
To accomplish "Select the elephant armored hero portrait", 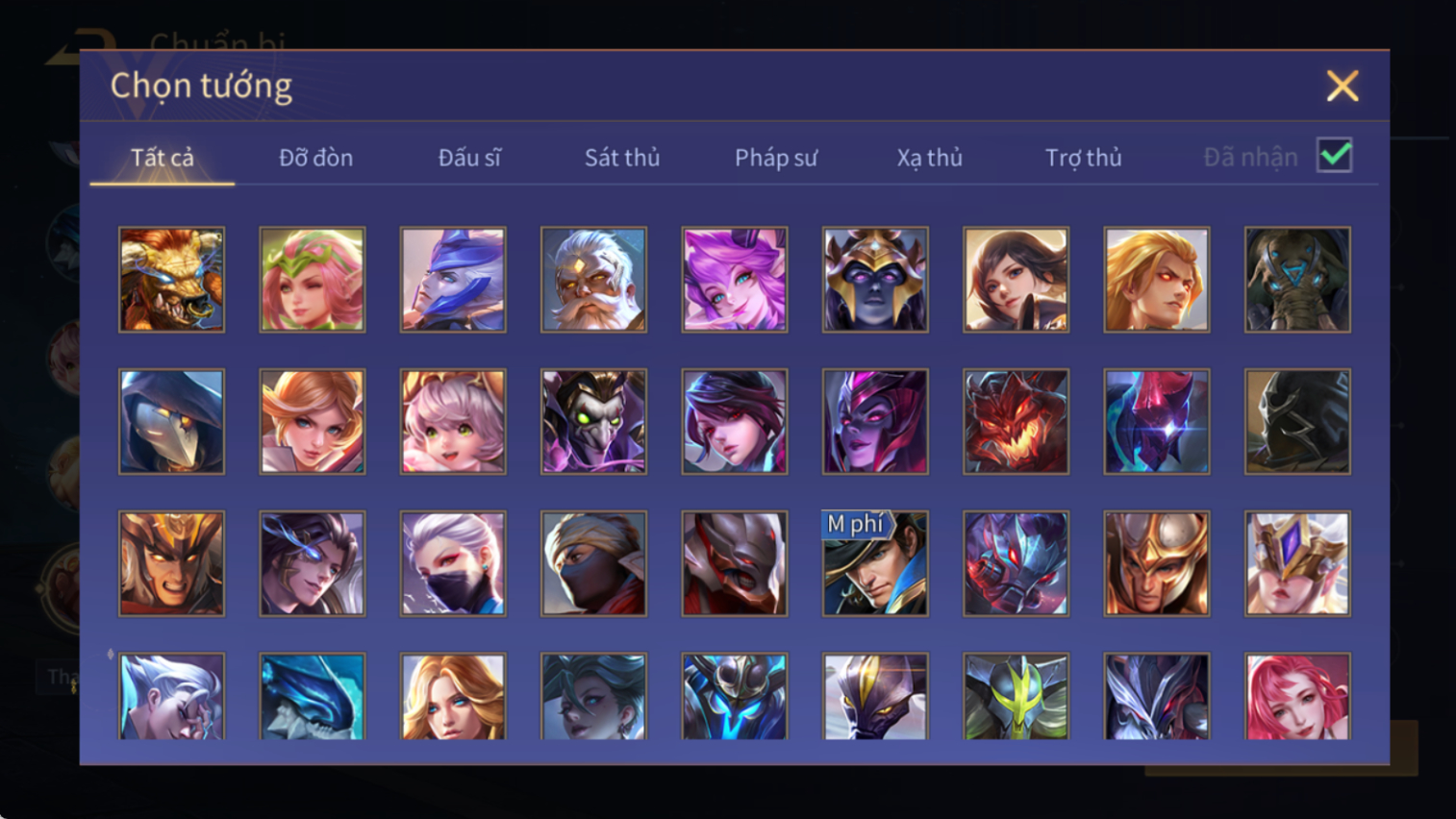I will (1297, 280).
